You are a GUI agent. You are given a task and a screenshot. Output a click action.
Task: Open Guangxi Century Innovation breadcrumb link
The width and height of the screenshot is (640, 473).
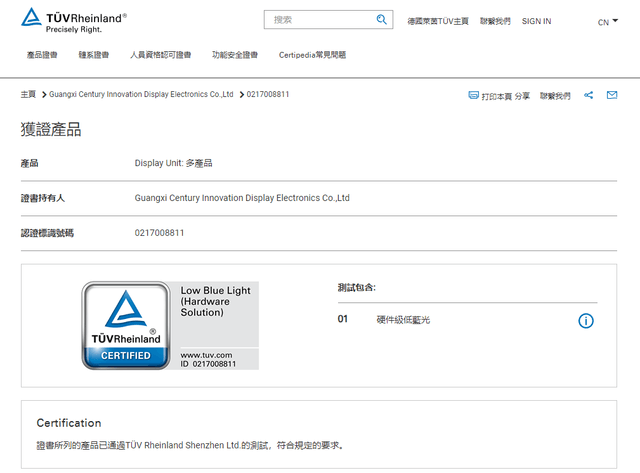141,94
